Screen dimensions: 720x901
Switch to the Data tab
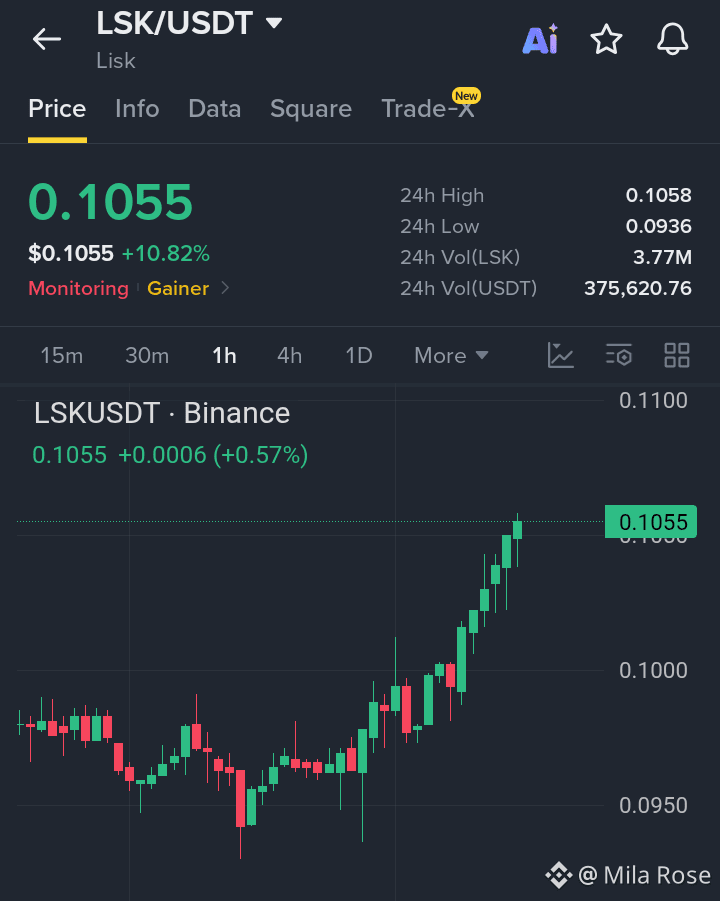214,109
